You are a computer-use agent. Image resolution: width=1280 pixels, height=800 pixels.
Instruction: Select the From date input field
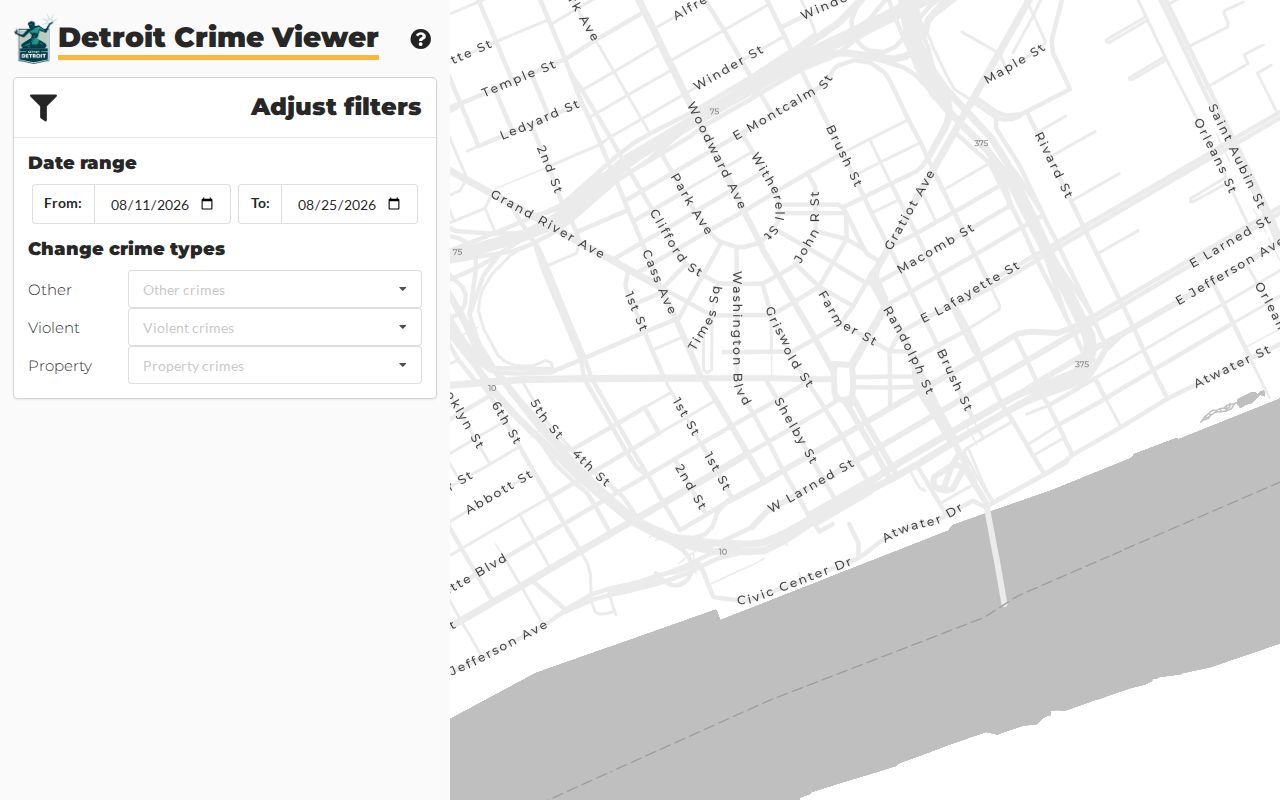(x=163, y=204)
